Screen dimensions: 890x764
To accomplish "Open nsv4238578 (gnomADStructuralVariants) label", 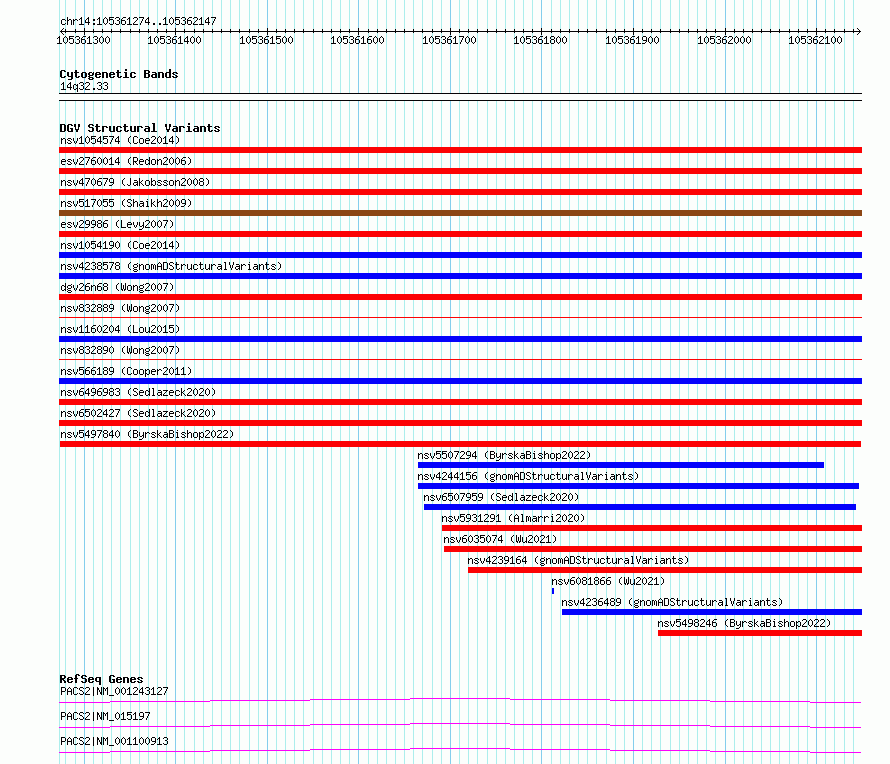I will coord(171,266).
